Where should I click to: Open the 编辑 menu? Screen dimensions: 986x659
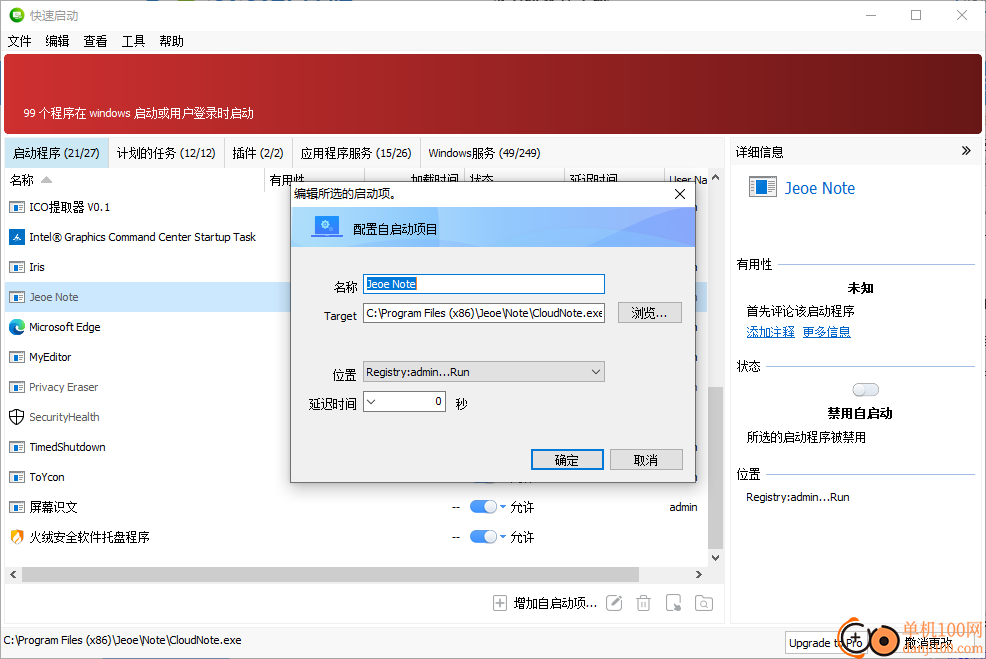click(x=57, y=42)
